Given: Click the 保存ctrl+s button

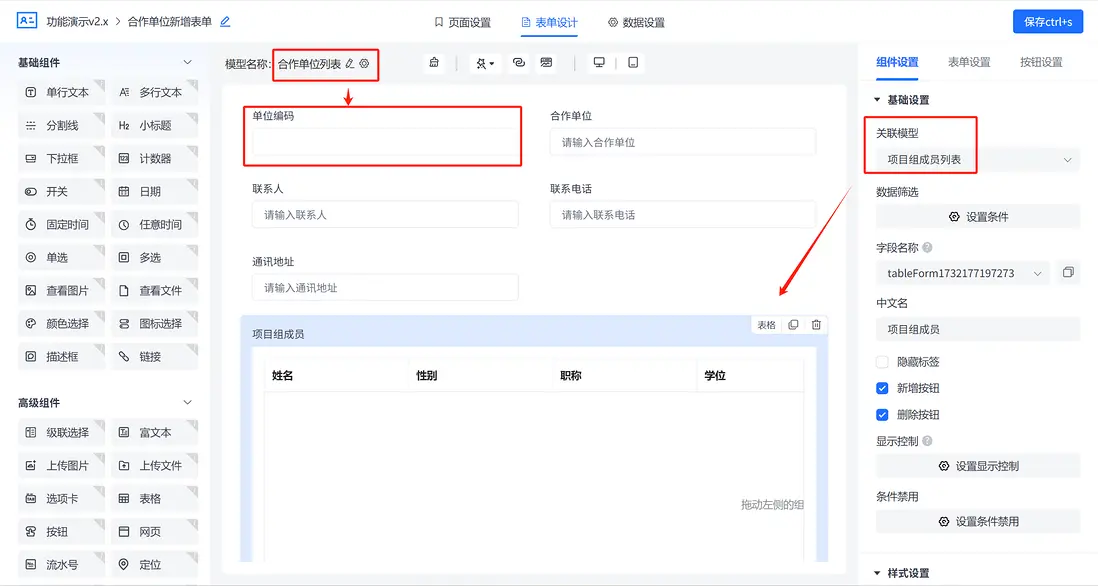Looking at the screenshot, I should (x=1048, y=22).
